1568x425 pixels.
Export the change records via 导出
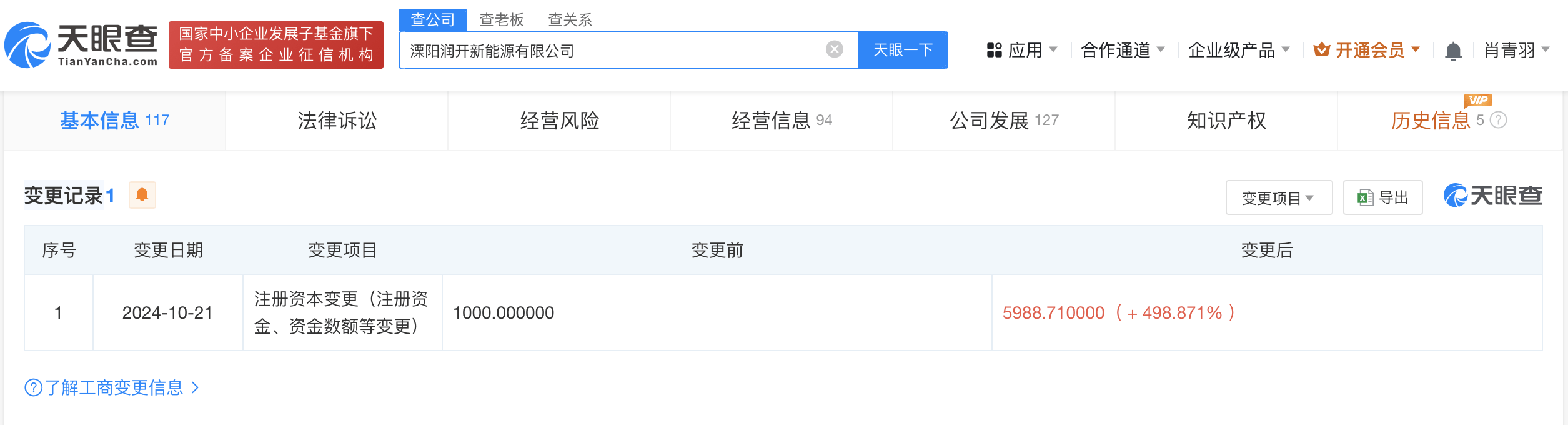point(1382,198)
